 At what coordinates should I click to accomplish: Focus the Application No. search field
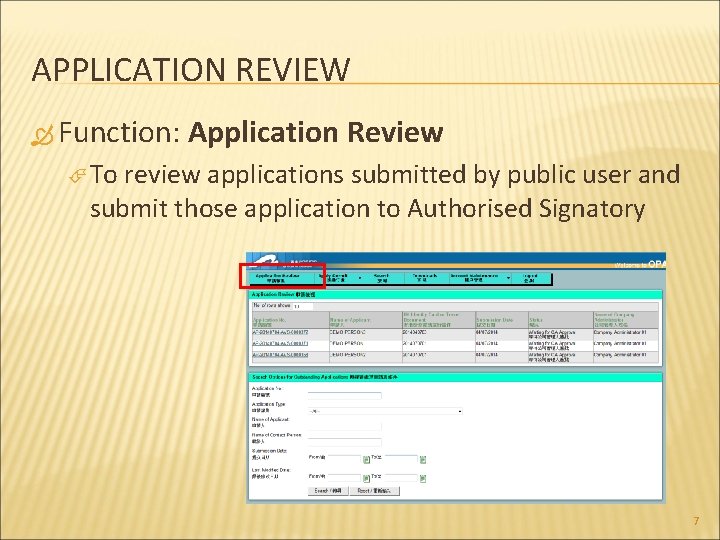(344, 395)
